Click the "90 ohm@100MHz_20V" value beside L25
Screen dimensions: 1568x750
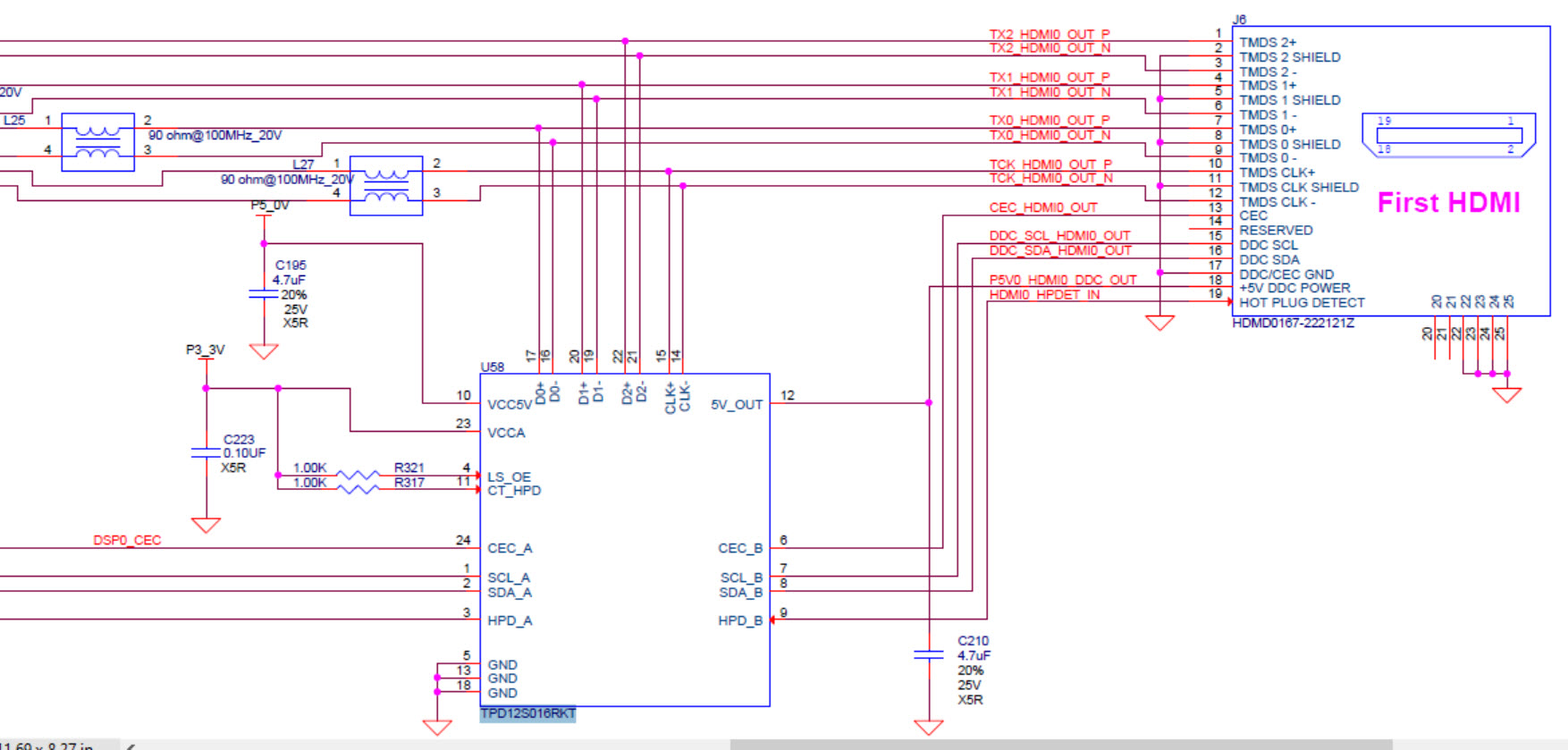click(x=215, y=135)
